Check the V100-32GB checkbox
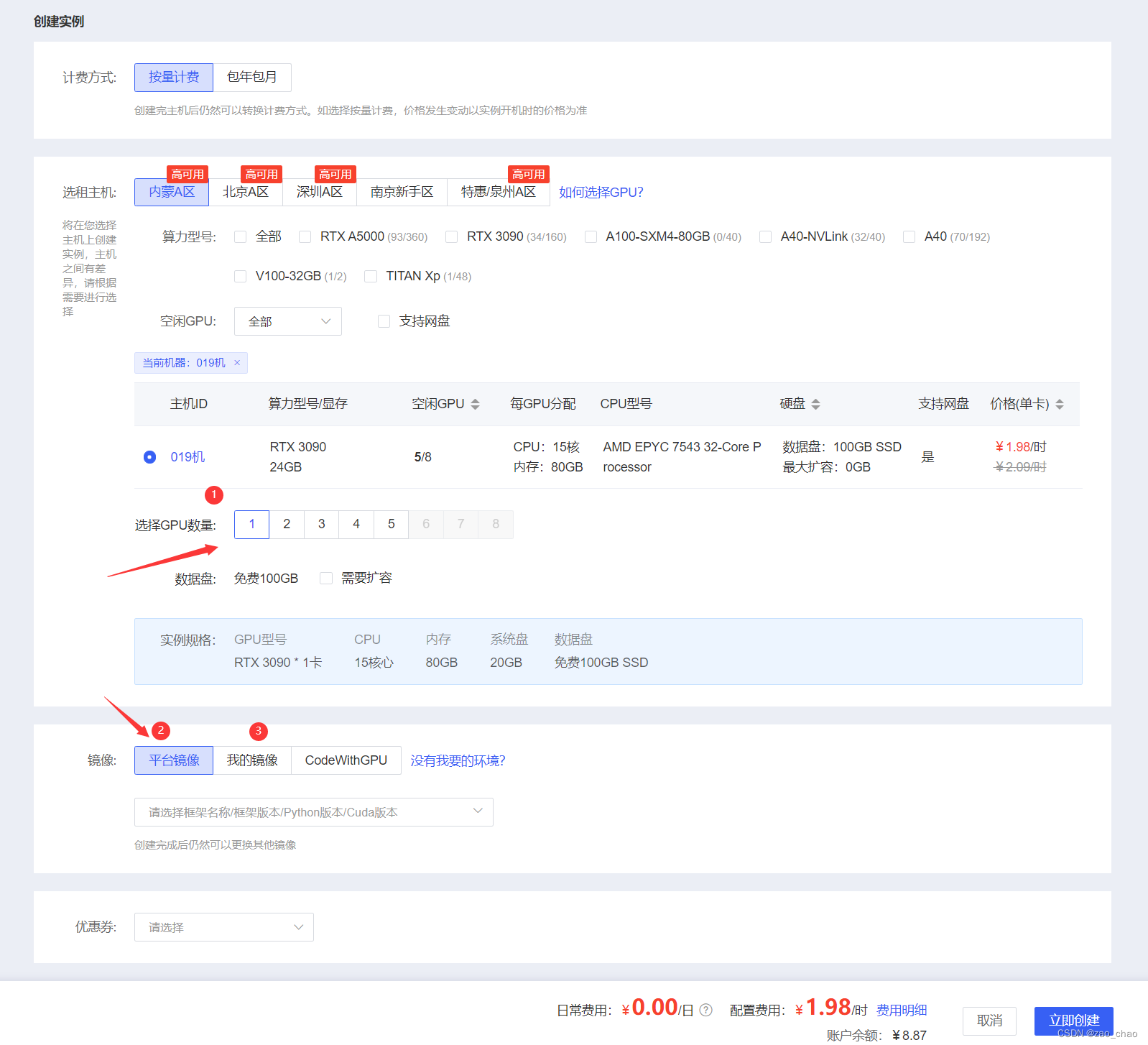Viewport: 1148px width, 1045px height. tap(241, 277)
